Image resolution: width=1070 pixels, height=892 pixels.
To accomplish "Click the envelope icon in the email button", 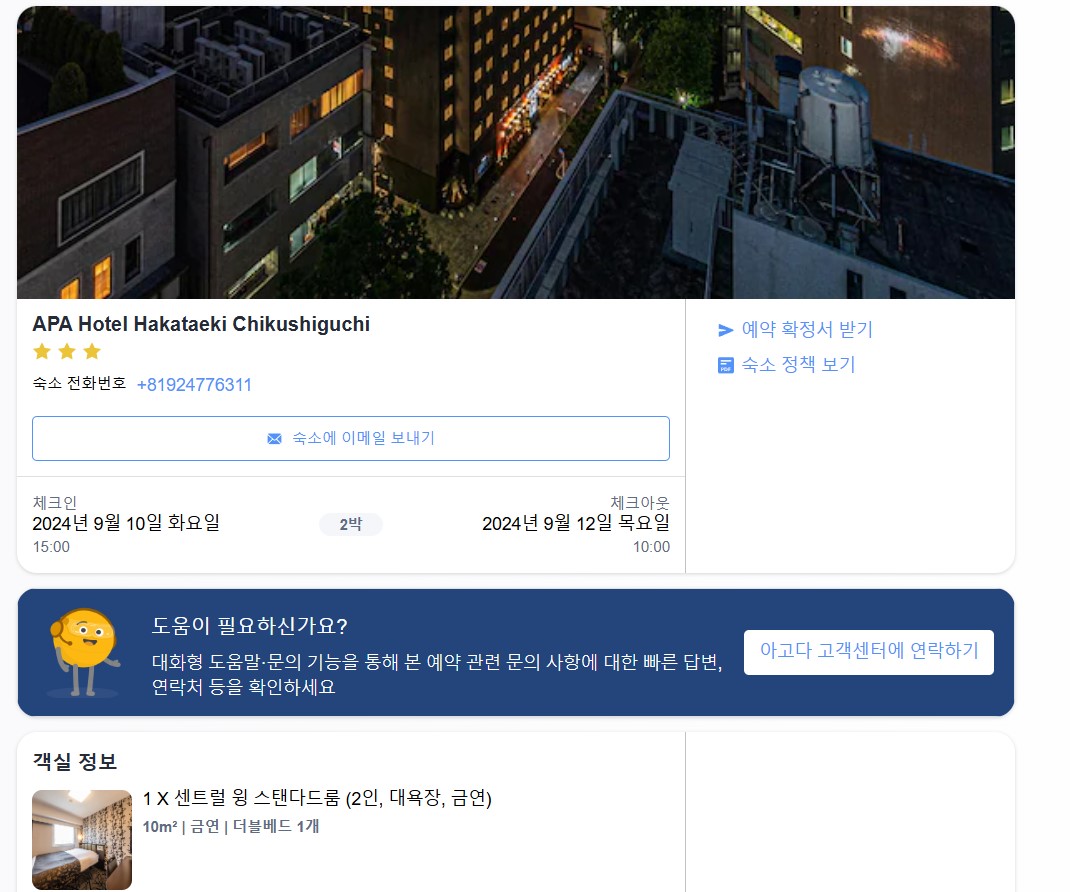I will click(x=274, y=438).
